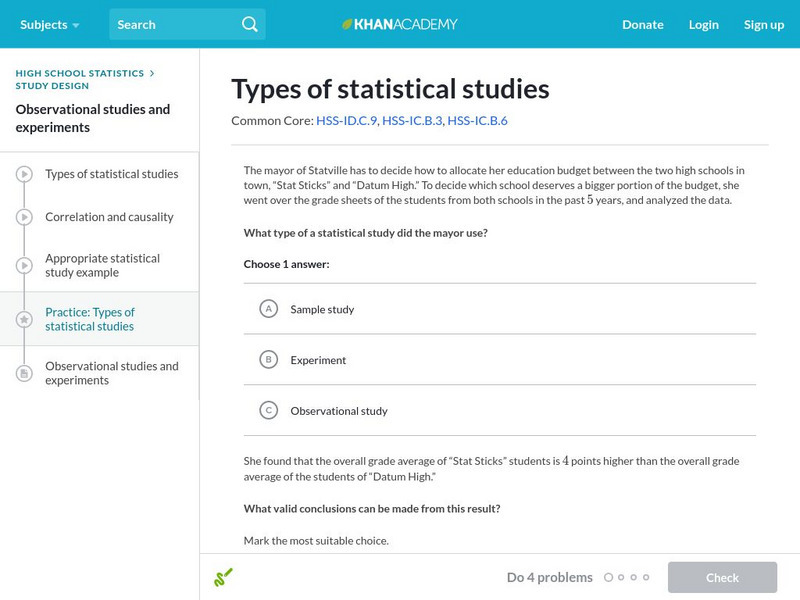Screen dimensions: 800x600
Task: Expand the Subjects dropdown menu
Action: click(x=50, y=24)
